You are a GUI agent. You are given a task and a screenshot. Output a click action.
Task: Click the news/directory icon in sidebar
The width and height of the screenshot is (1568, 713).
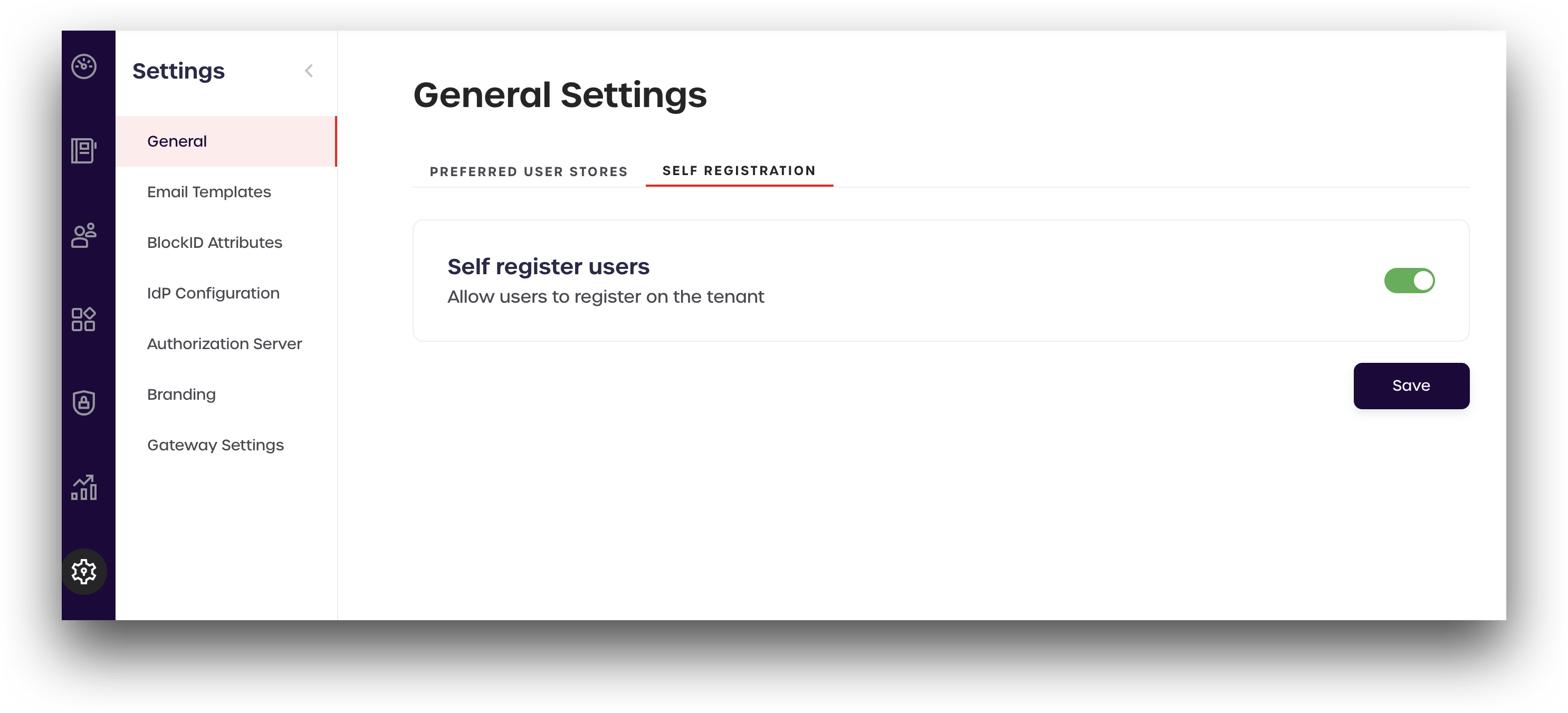(83, 150)
